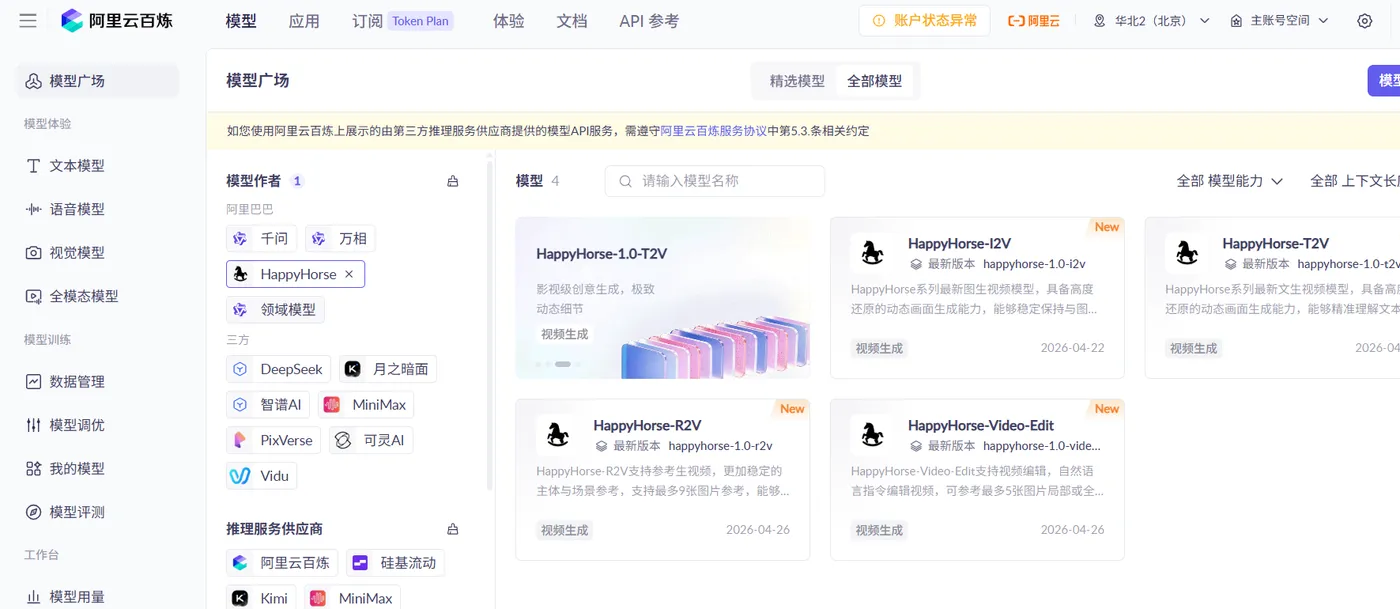Filter provider by Kimi chip
1400x609 pixels.
click(x=261, y=598)
